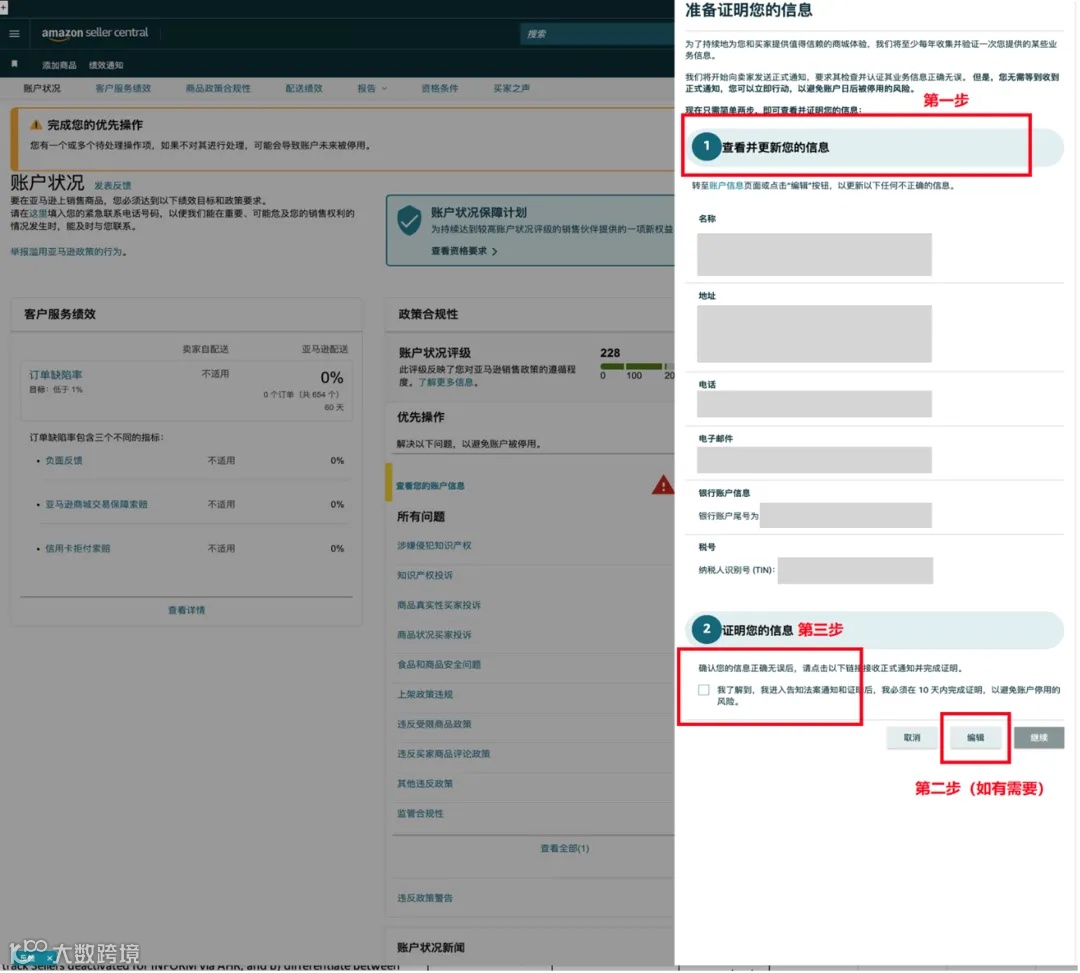The width and height of the screenshot is (1080, 973).
Task: Click 查看全部(1) link
Action: point(565,849)
